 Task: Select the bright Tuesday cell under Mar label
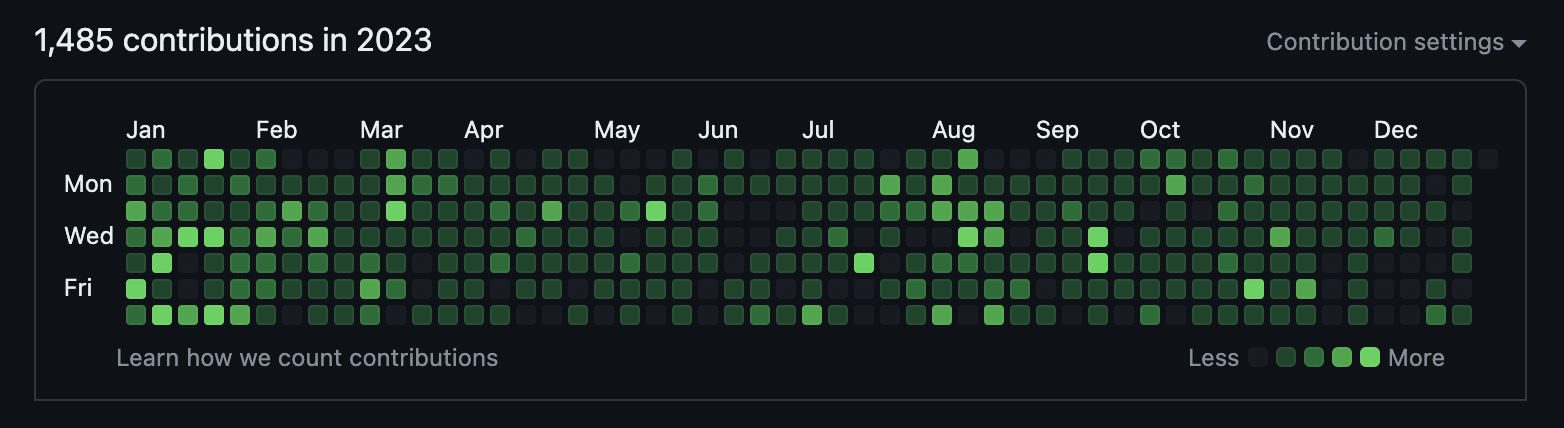point(396,211)
